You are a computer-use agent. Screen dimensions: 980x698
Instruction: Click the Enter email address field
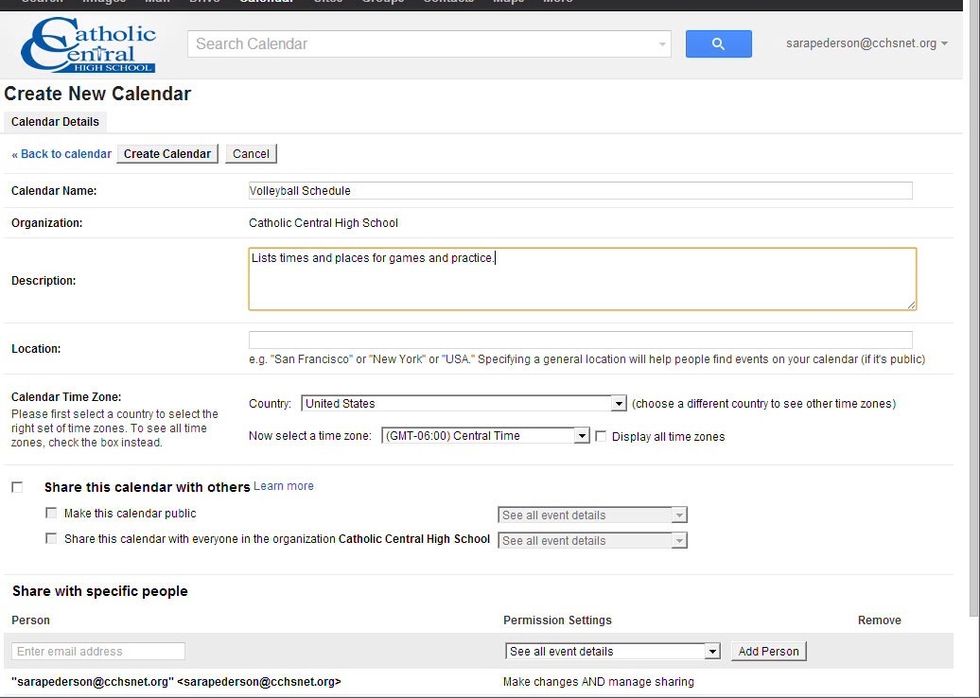pos(98,651)
